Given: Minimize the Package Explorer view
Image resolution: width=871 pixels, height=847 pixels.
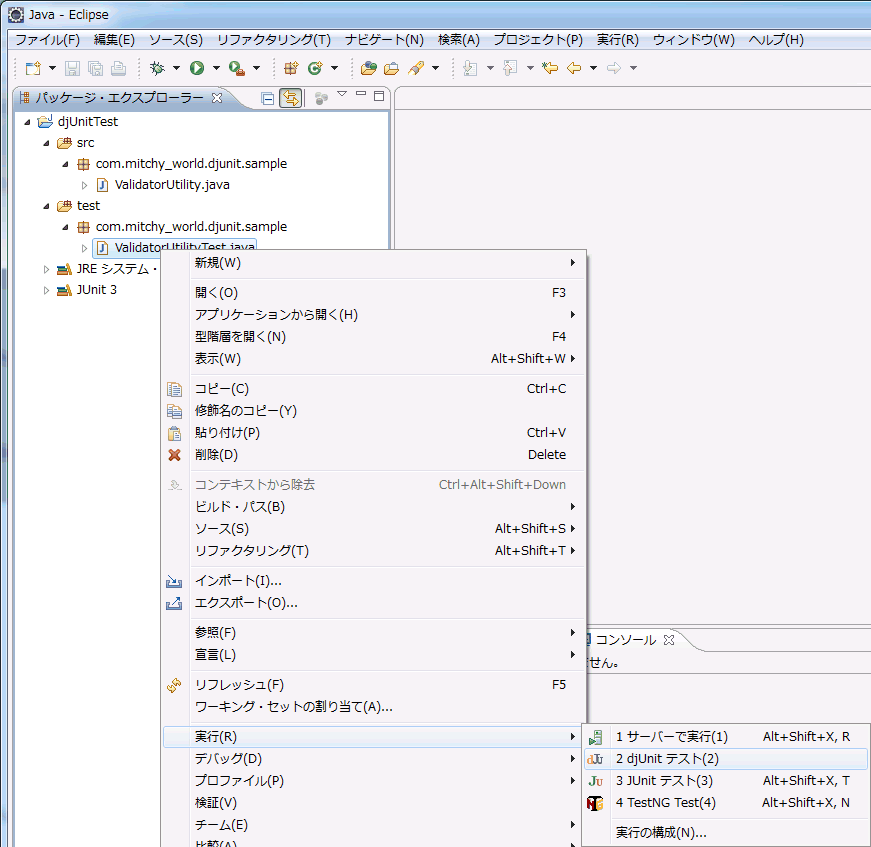Looking at the screenshot, I should pyautogui.click(x=361, y=93).
